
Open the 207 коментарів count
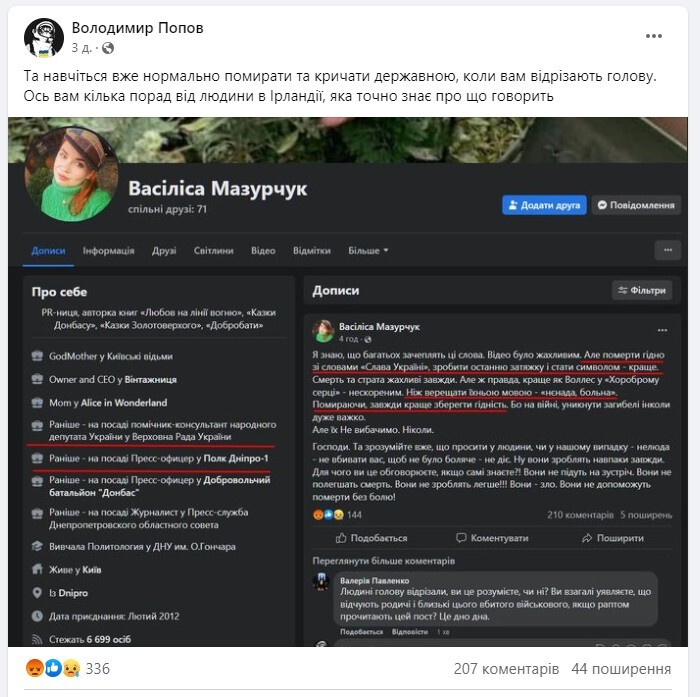click(506, 669)
